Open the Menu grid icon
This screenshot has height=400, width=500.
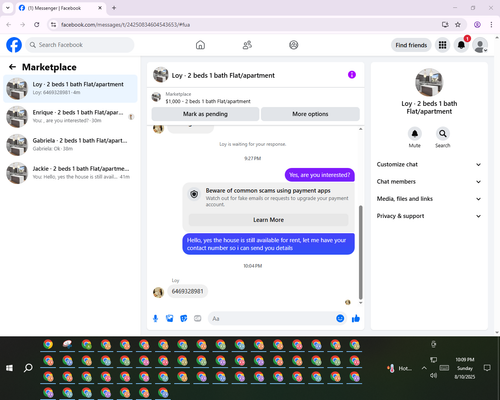pyautogui.click(x=442, y=45)
